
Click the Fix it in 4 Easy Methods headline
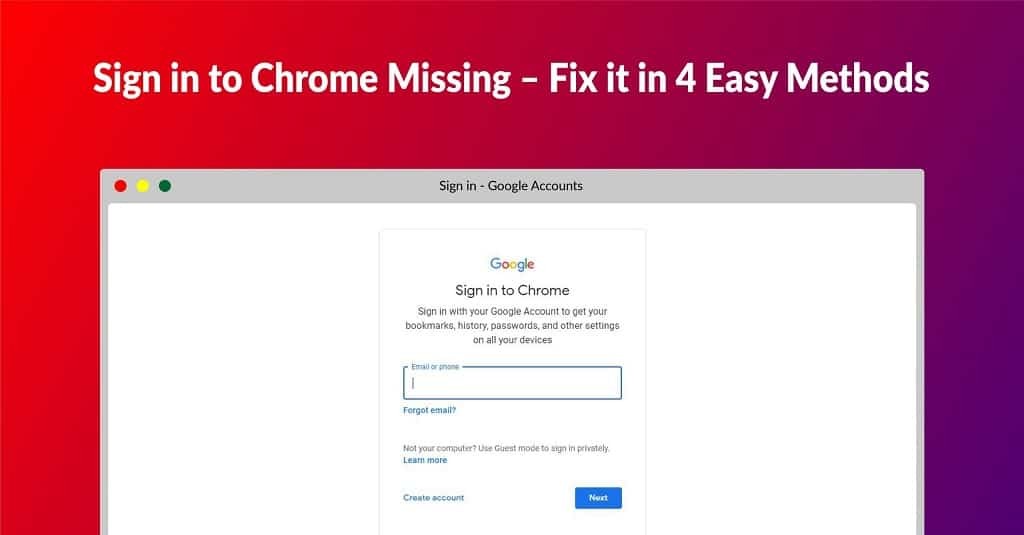[x=739, y=78]
